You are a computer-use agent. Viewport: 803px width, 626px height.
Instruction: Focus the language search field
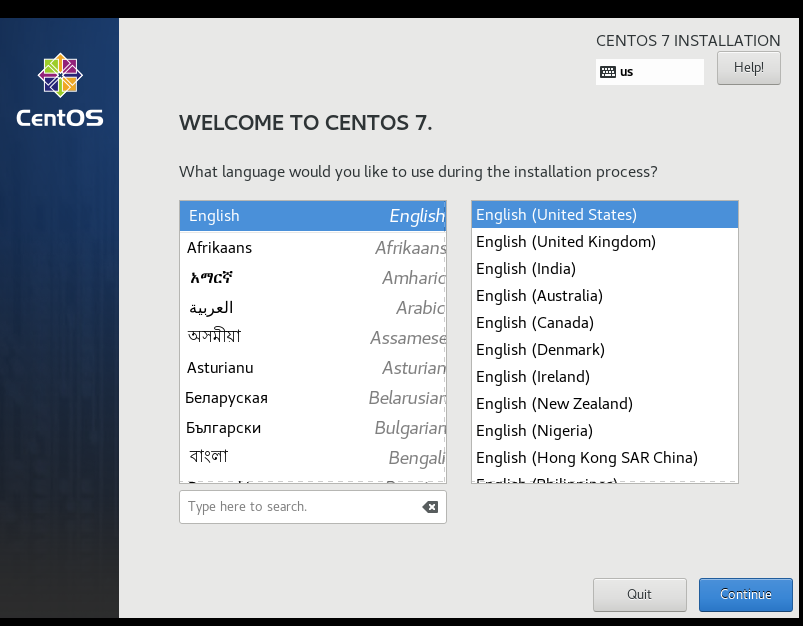pyautogui.click(x=313, y=507)
